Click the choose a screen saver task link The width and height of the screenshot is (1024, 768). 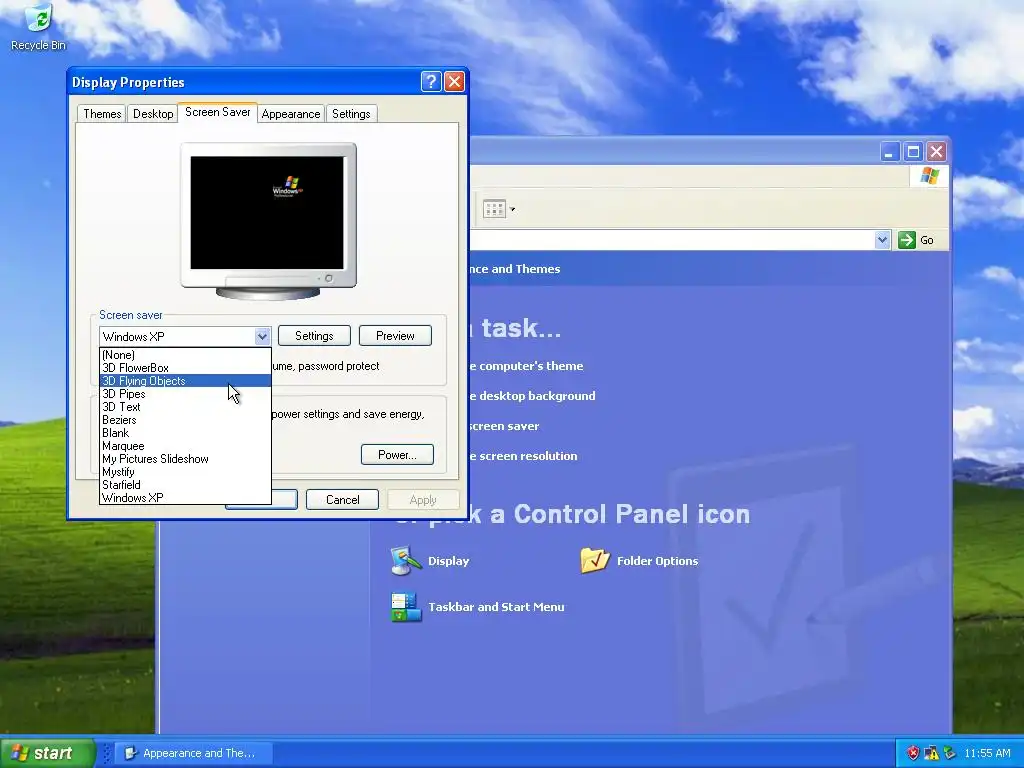[504, 426]
